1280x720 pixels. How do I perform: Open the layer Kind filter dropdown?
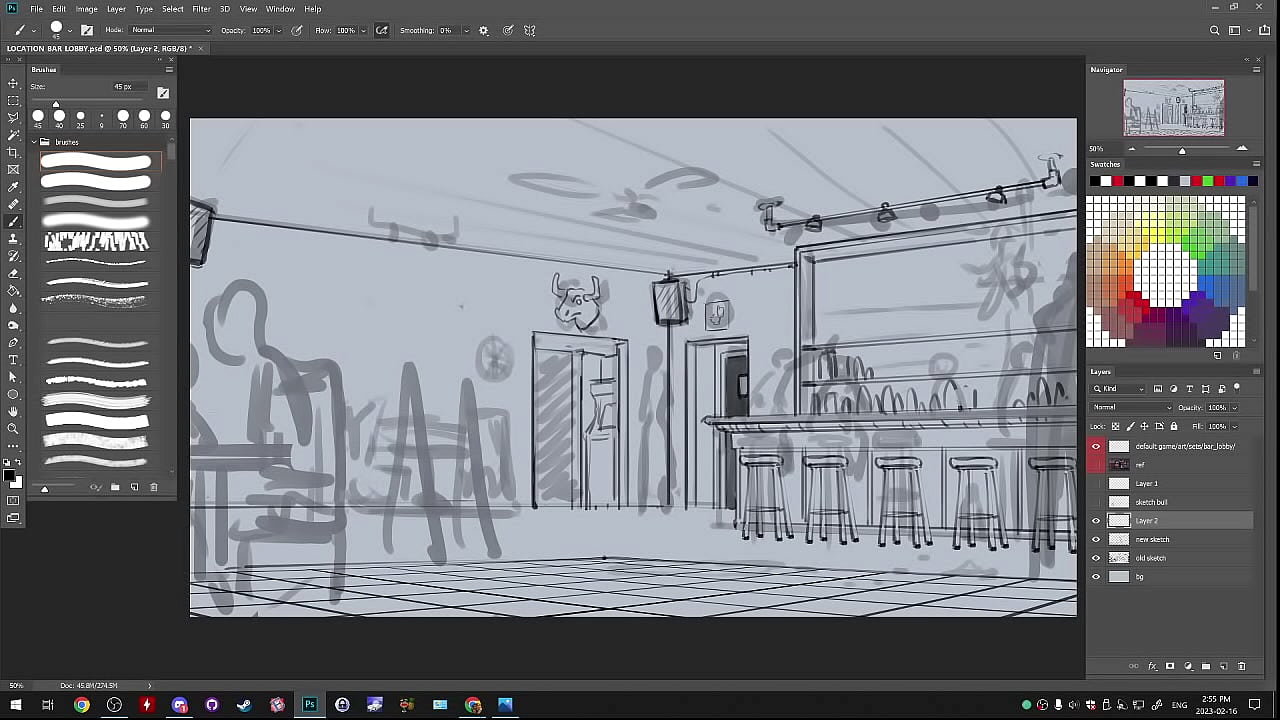click(x=1119, y=388)
